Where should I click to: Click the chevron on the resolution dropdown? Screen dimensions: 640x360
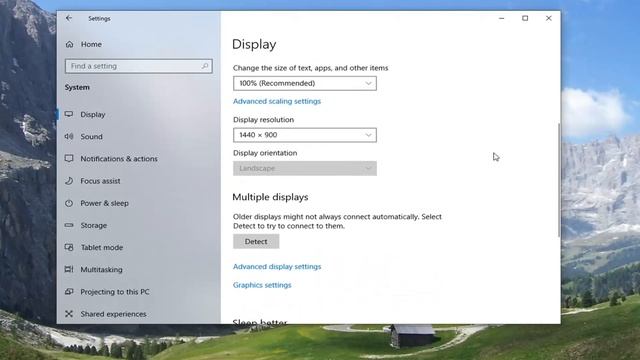click(x=369, y=135)
